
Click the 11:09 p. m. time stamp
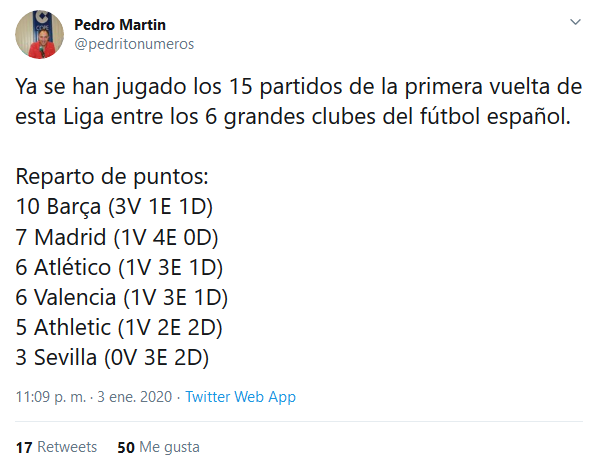pos(50,397)
